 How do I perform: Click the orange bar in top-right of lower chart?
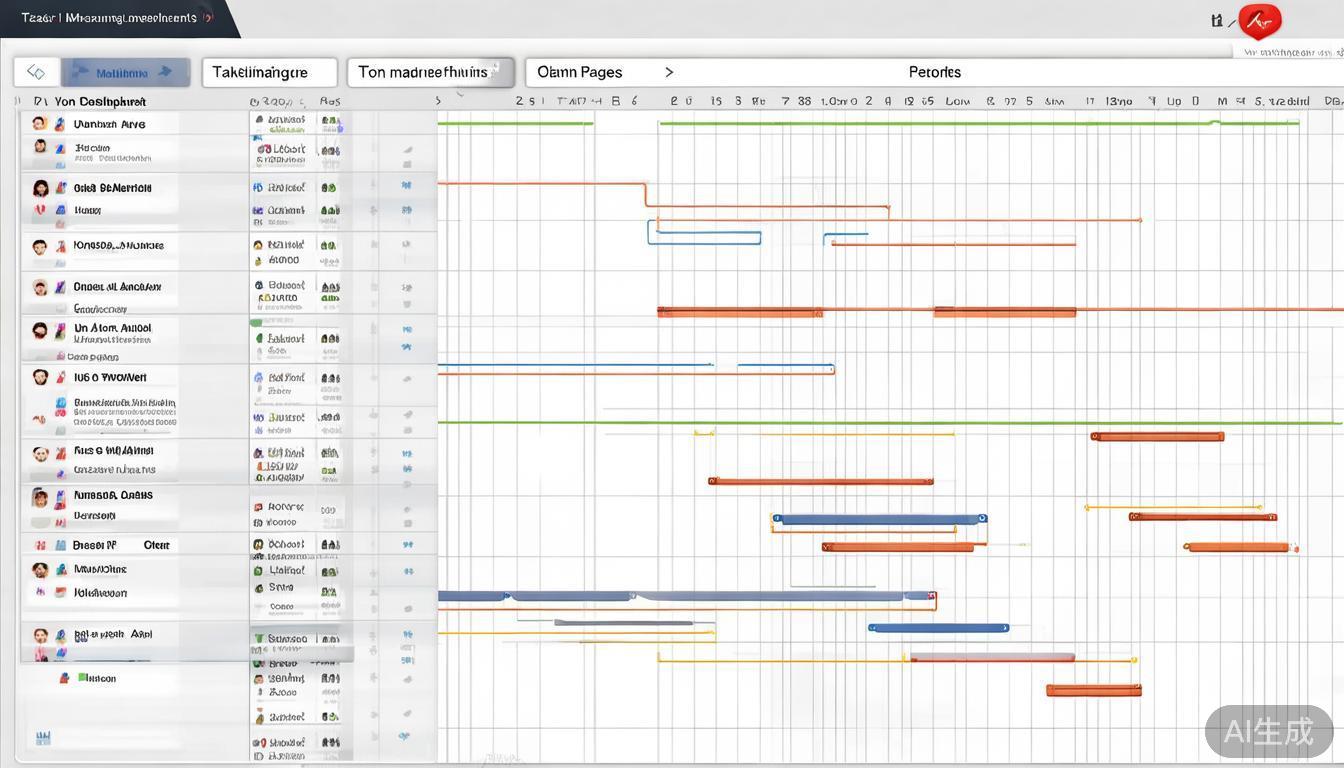click(x=1157, y=436)
